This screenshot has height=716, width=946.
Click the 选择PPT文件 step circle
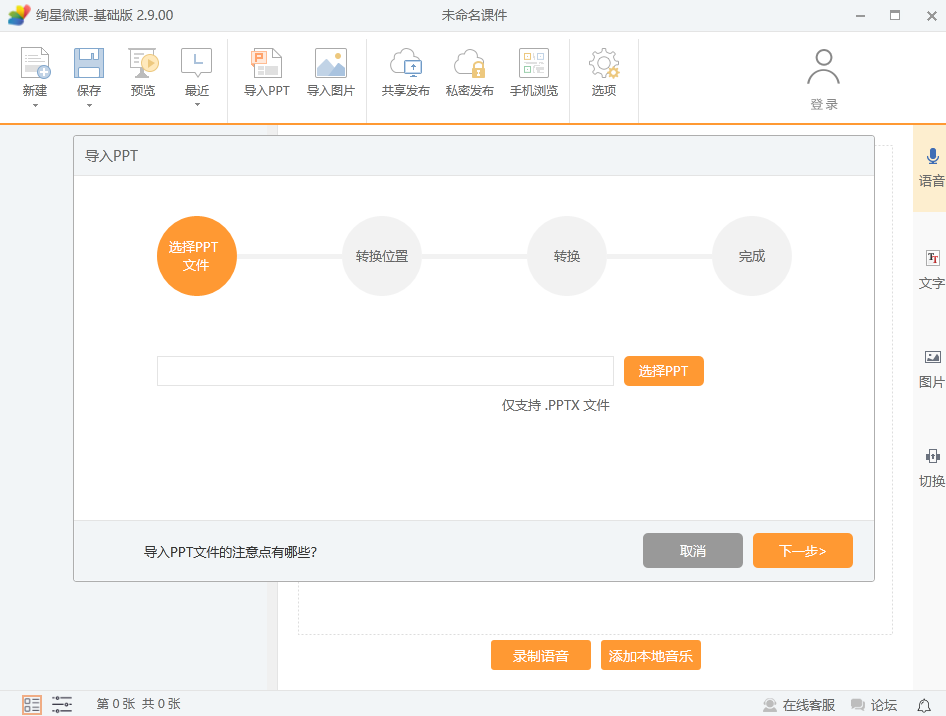(197, 256)
